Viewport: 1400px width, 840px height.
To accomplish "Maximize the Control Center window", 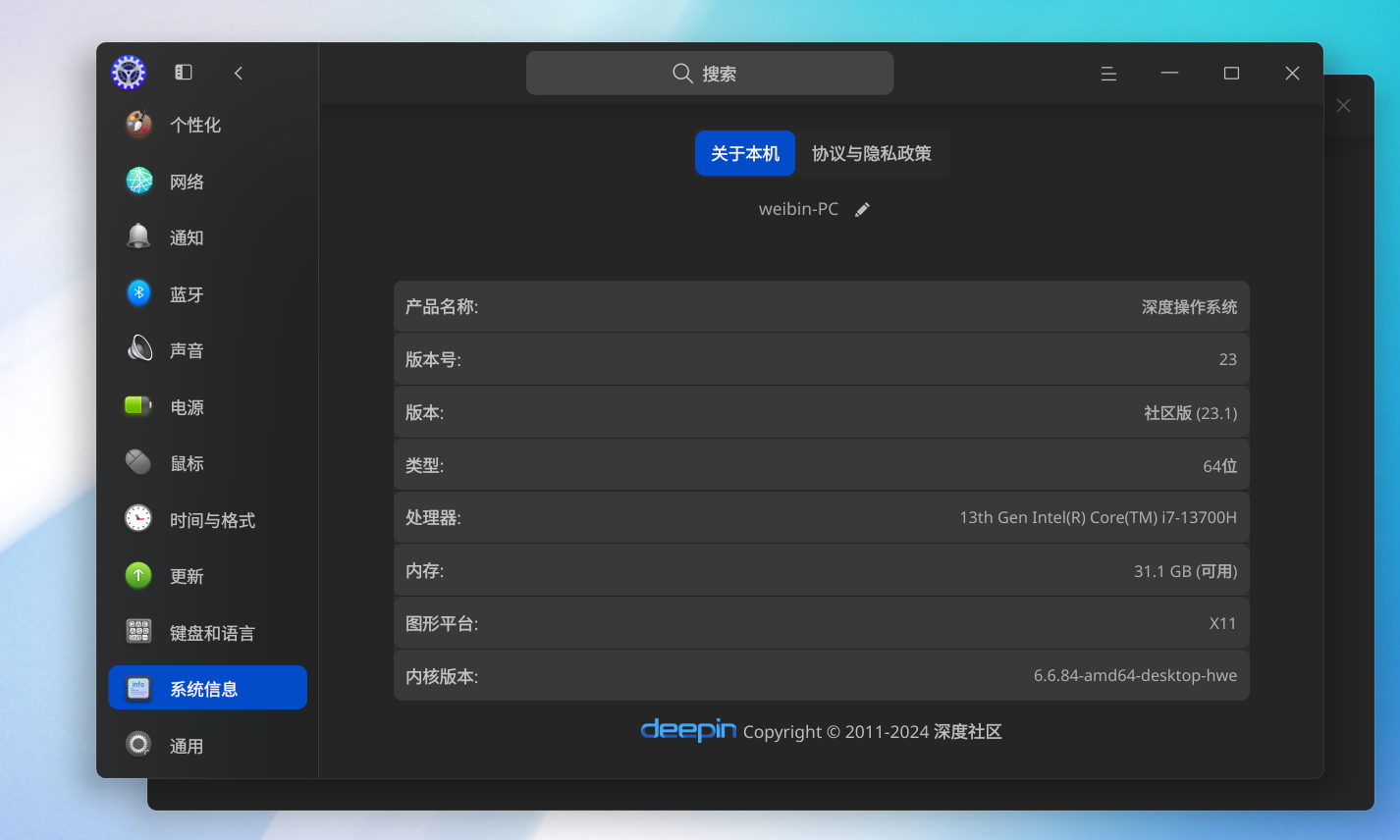I will (x=1231, y=74).
